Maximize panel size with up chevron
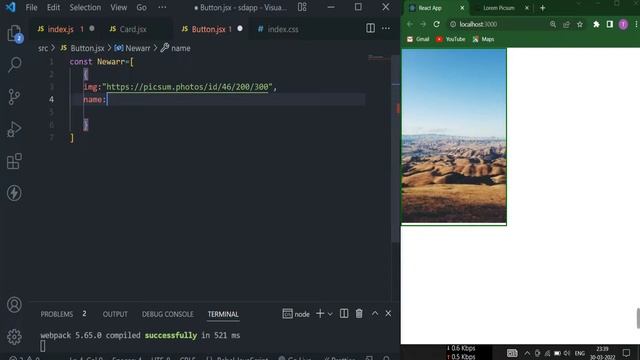Screen dimensions: 640x360 (375, 313)
